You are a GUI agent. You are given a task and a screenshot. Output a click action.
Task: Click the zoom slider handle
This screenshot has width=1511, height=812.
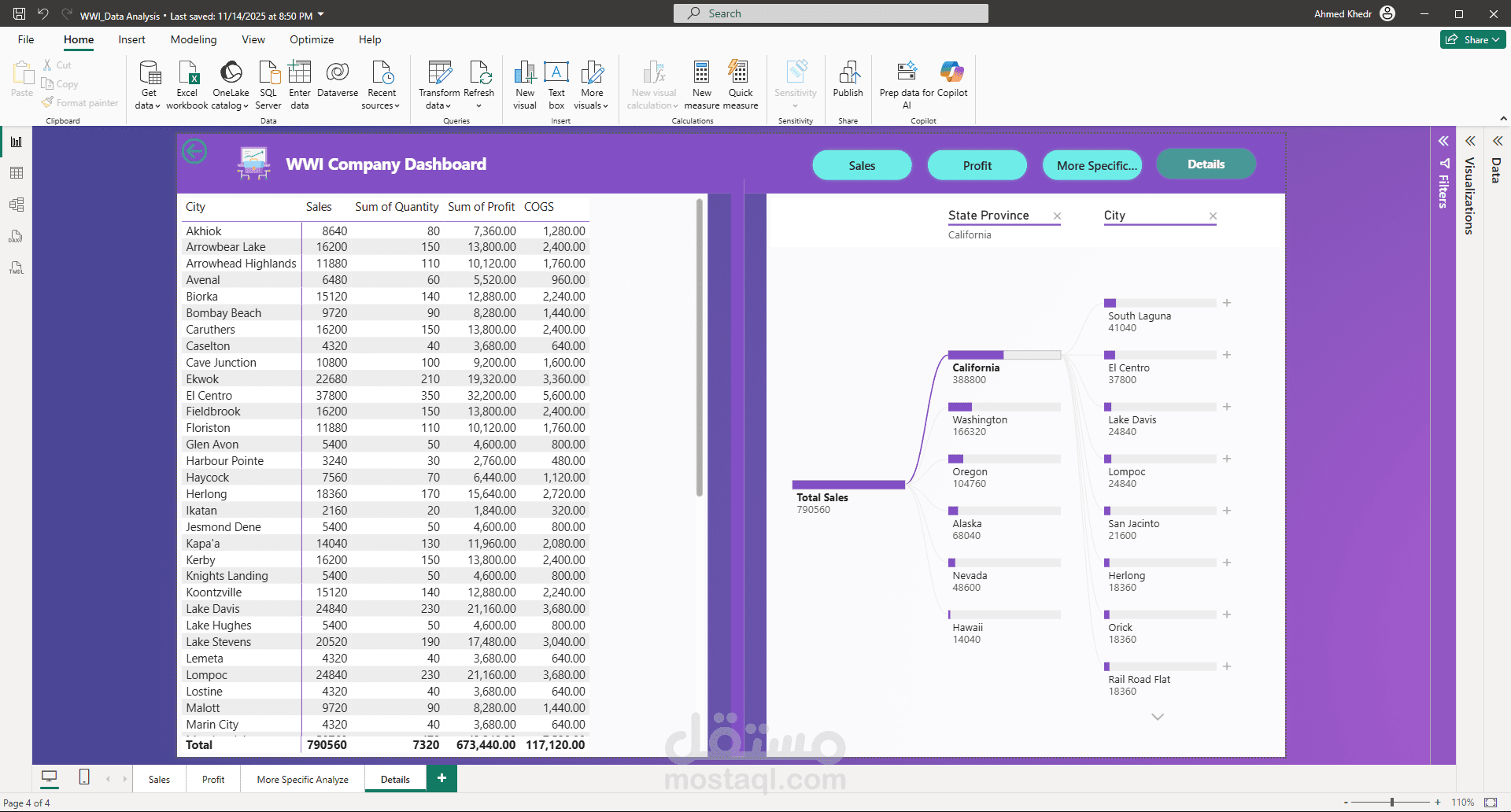(1392, 803)
